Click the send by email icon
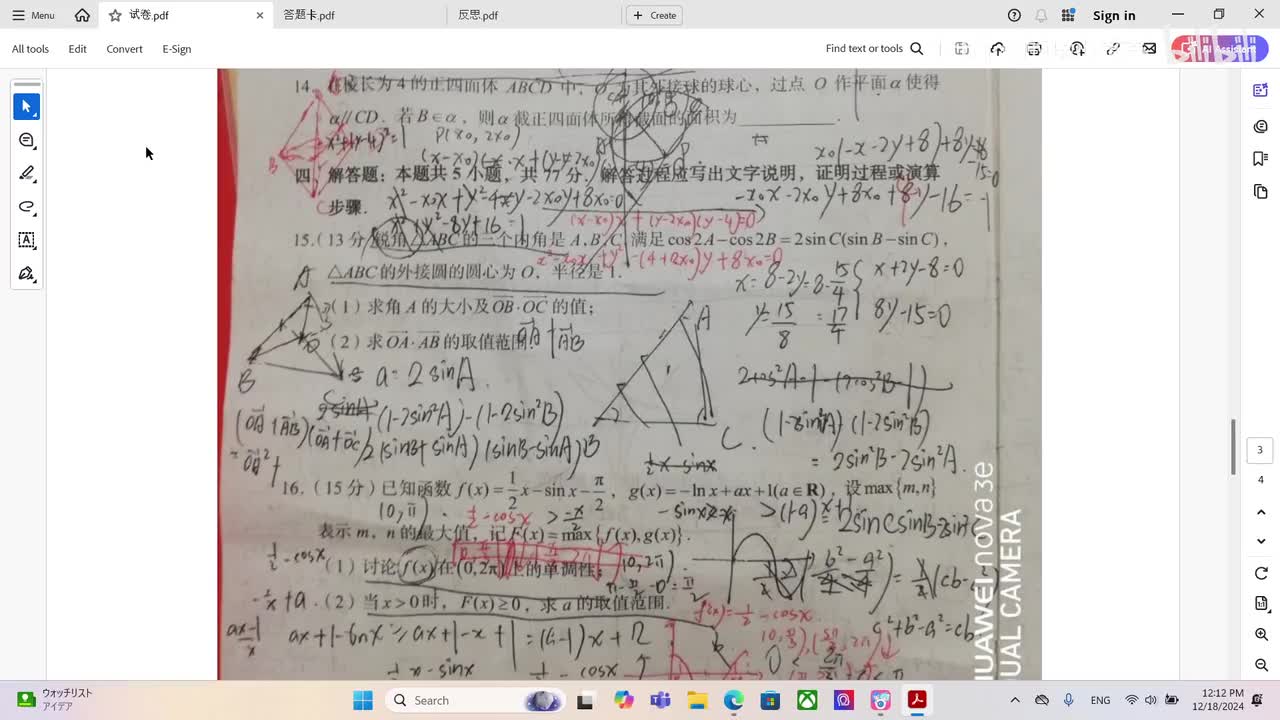Image resolution: width=1280 pixels, height=720 pixels. pos(1149,48)
